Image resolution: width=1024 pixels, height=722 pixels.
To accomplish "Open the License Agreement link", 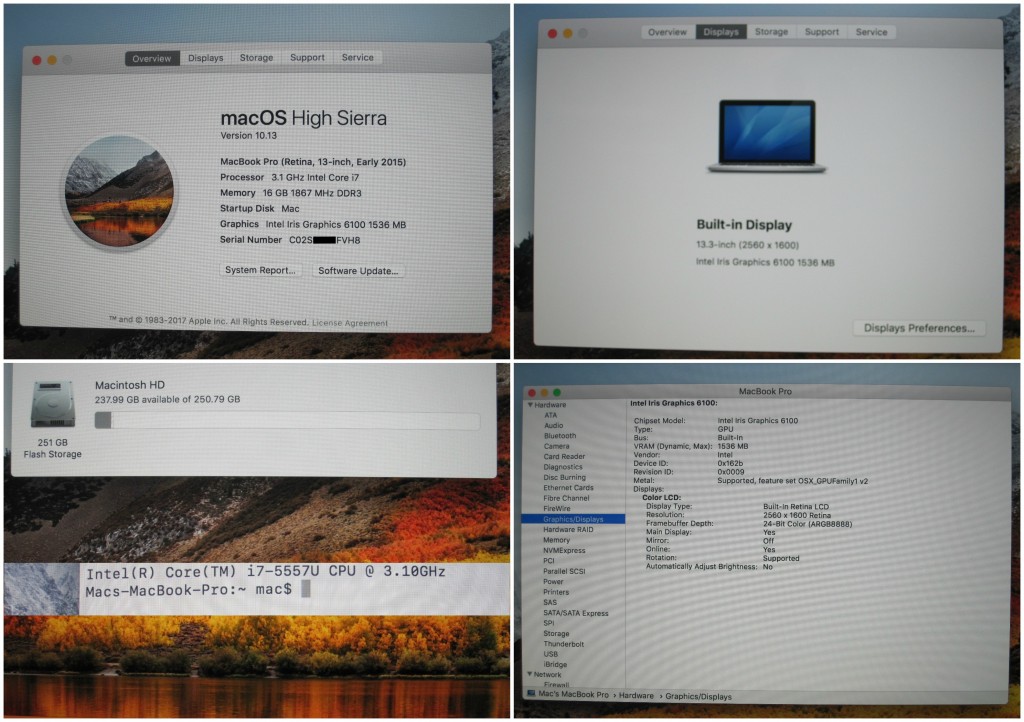I will click(349, 322).
